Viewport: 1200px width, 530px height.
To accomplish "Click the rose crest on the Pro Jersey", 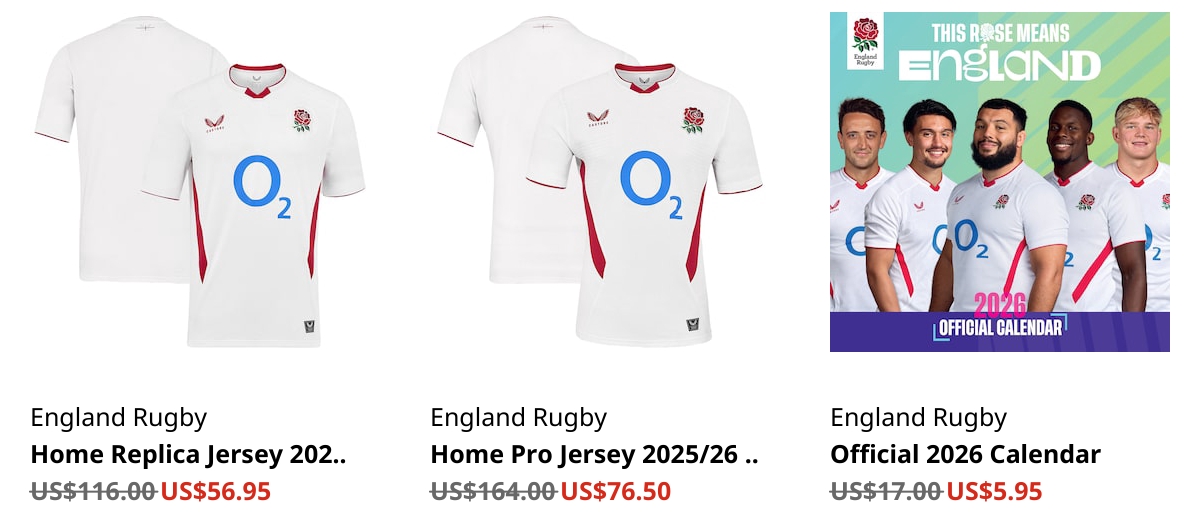I will pyautogui.click(x=693, y=119).
